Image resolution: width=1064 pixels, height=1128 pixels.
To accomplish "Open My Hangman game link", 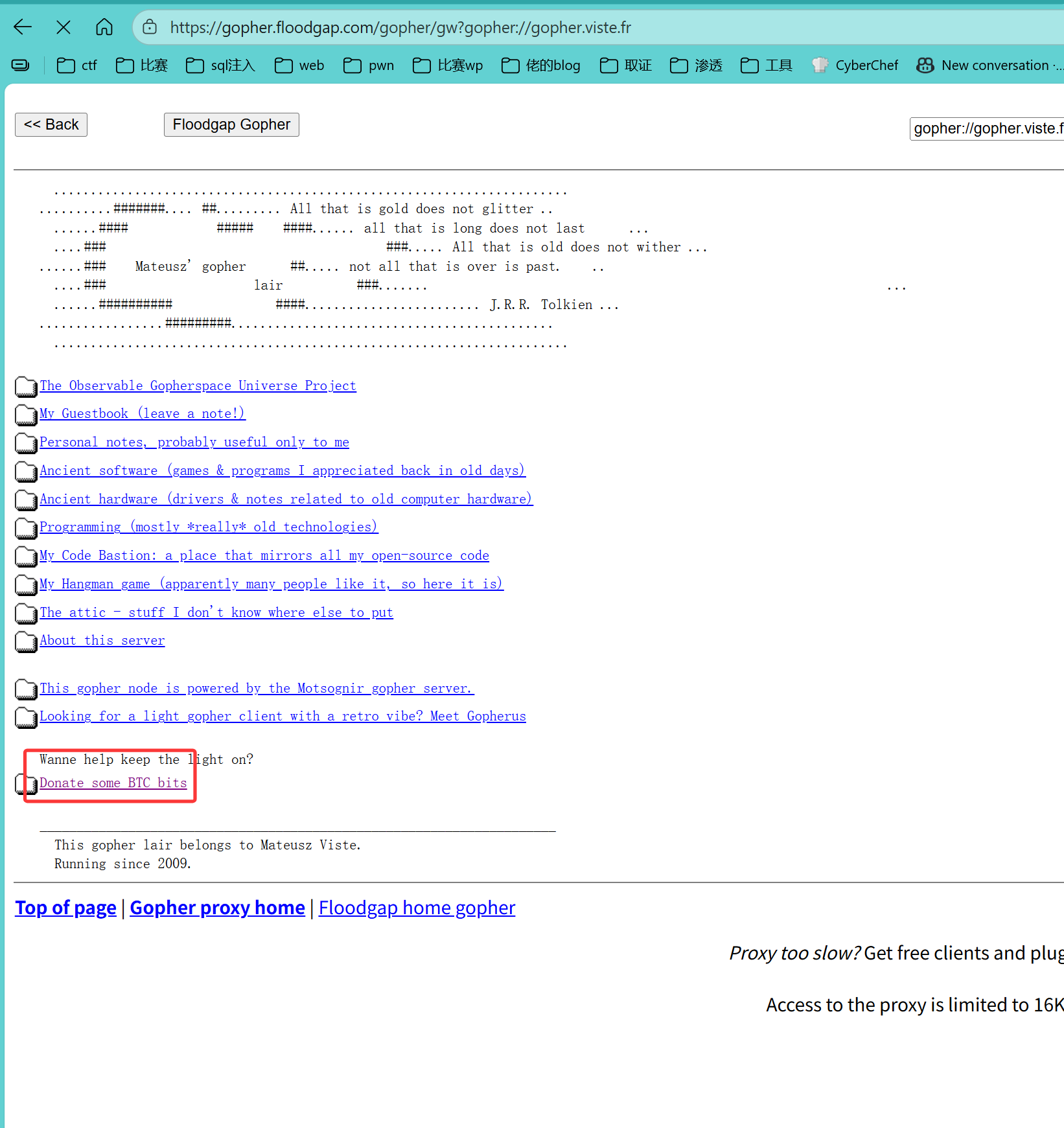I will click(x=272, y=584).
